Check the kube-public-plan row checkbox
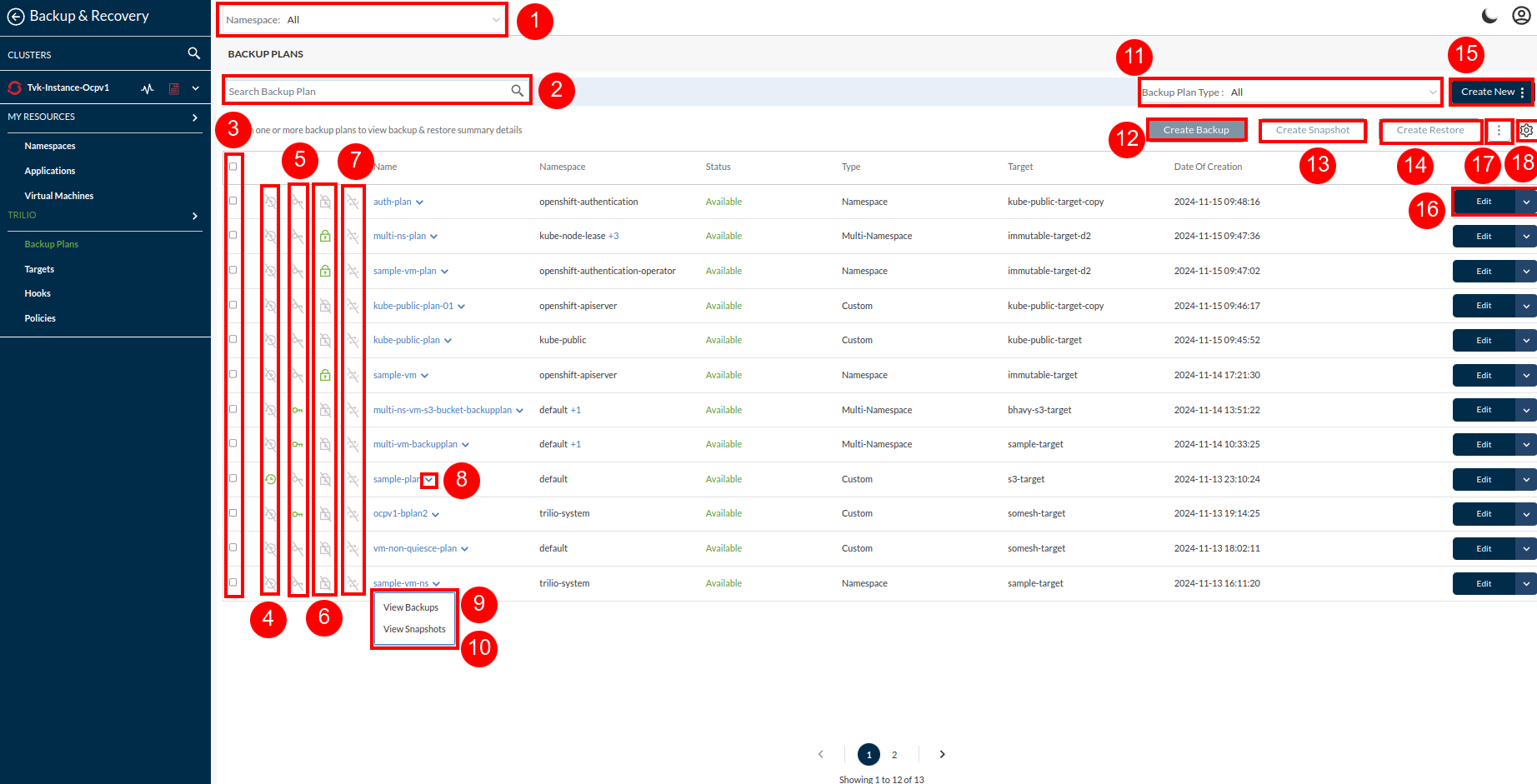The height and width of the screenshot is (784, 1537). click(x=233, y=339)
